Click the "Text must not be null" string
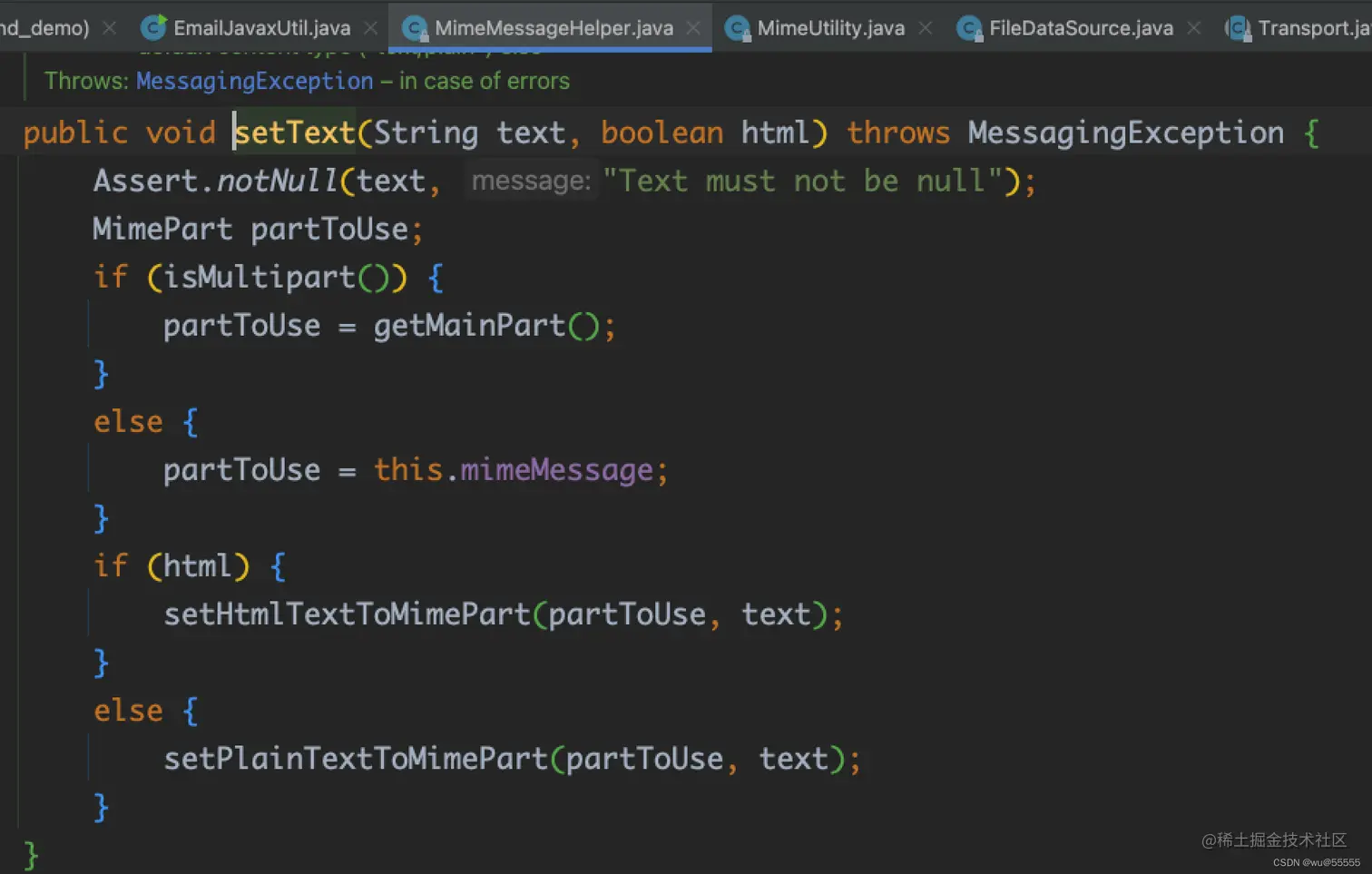1372x874 pixels. click(803, 181)
